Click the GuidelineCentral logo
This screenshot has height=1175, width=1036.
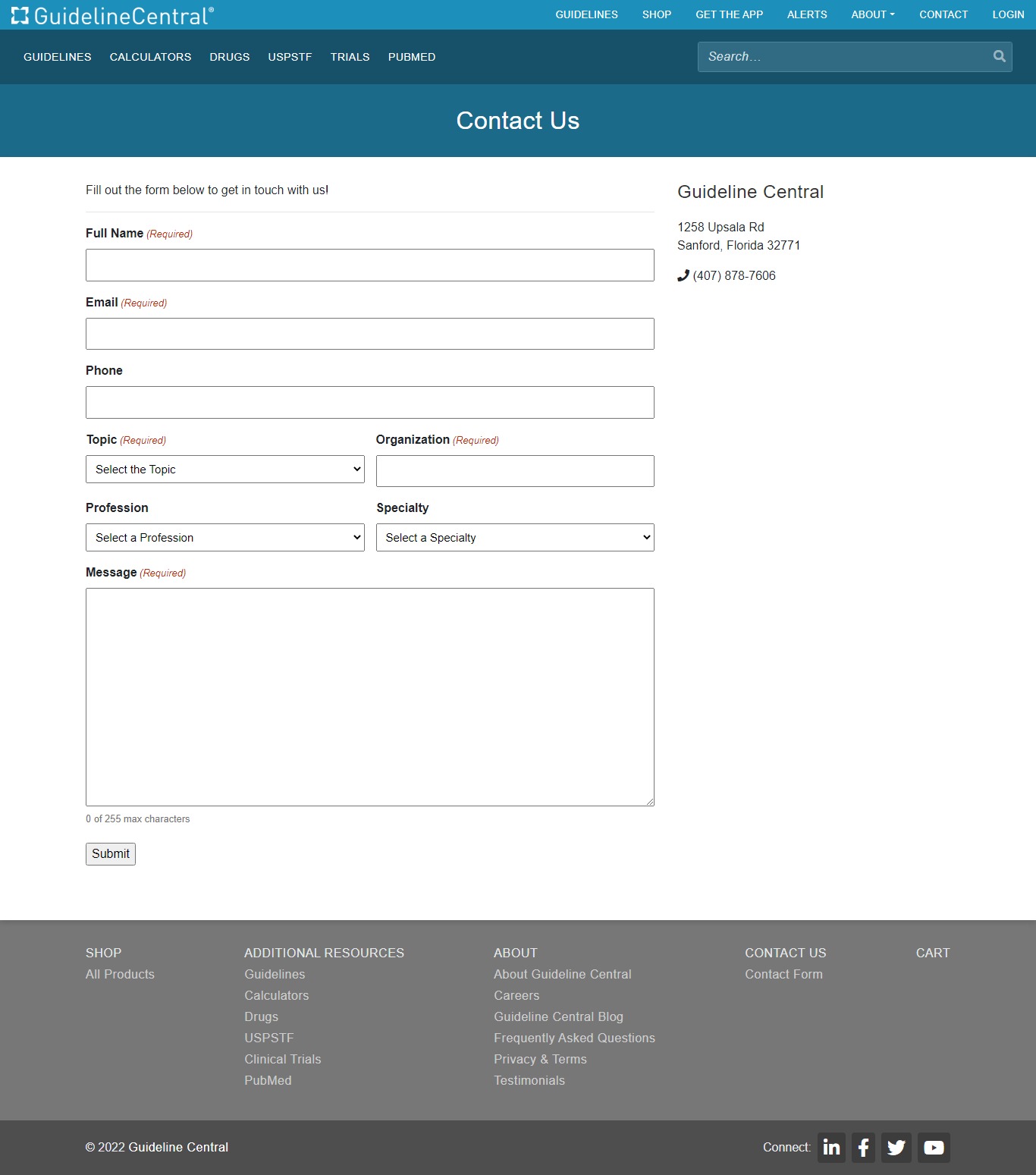[112, 15]
